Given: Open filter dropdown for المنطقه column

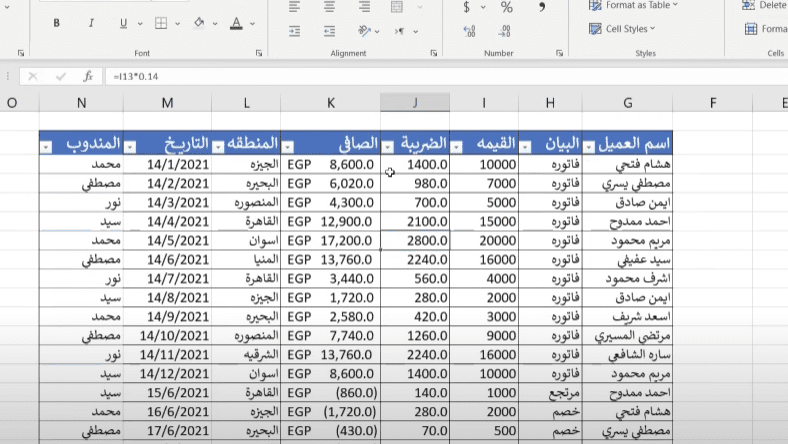Looking at the screenshot, I should 218,147.
